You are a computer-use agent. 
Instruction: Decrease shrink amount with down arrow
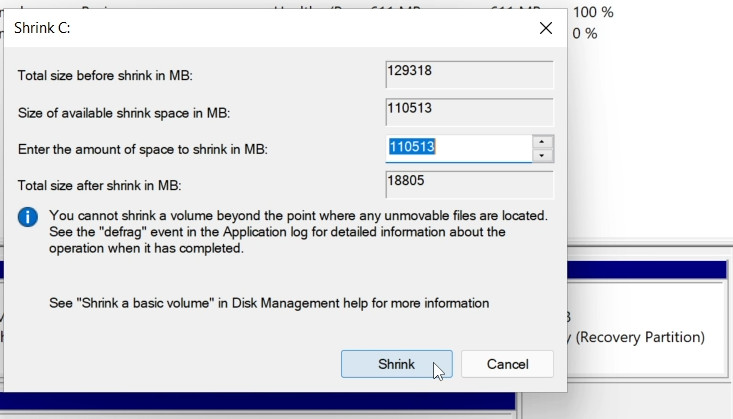point(542,156)
